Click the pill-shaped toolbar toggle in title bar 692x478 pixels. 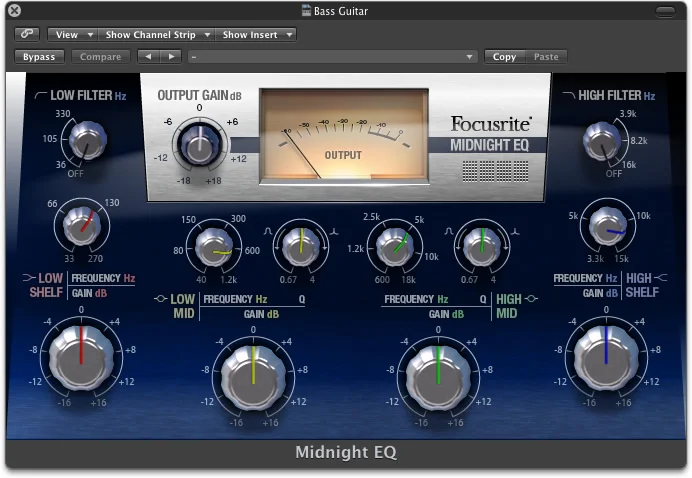(x=665, y=11)
